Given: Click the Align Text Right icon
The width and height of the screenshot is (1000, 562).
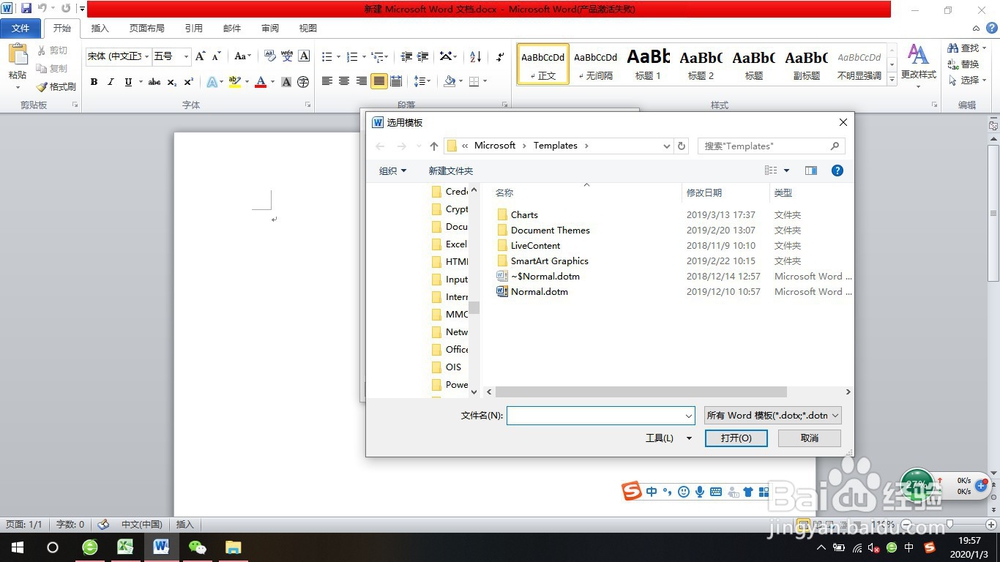Looking at the screenshot, I should pos(362,81).
